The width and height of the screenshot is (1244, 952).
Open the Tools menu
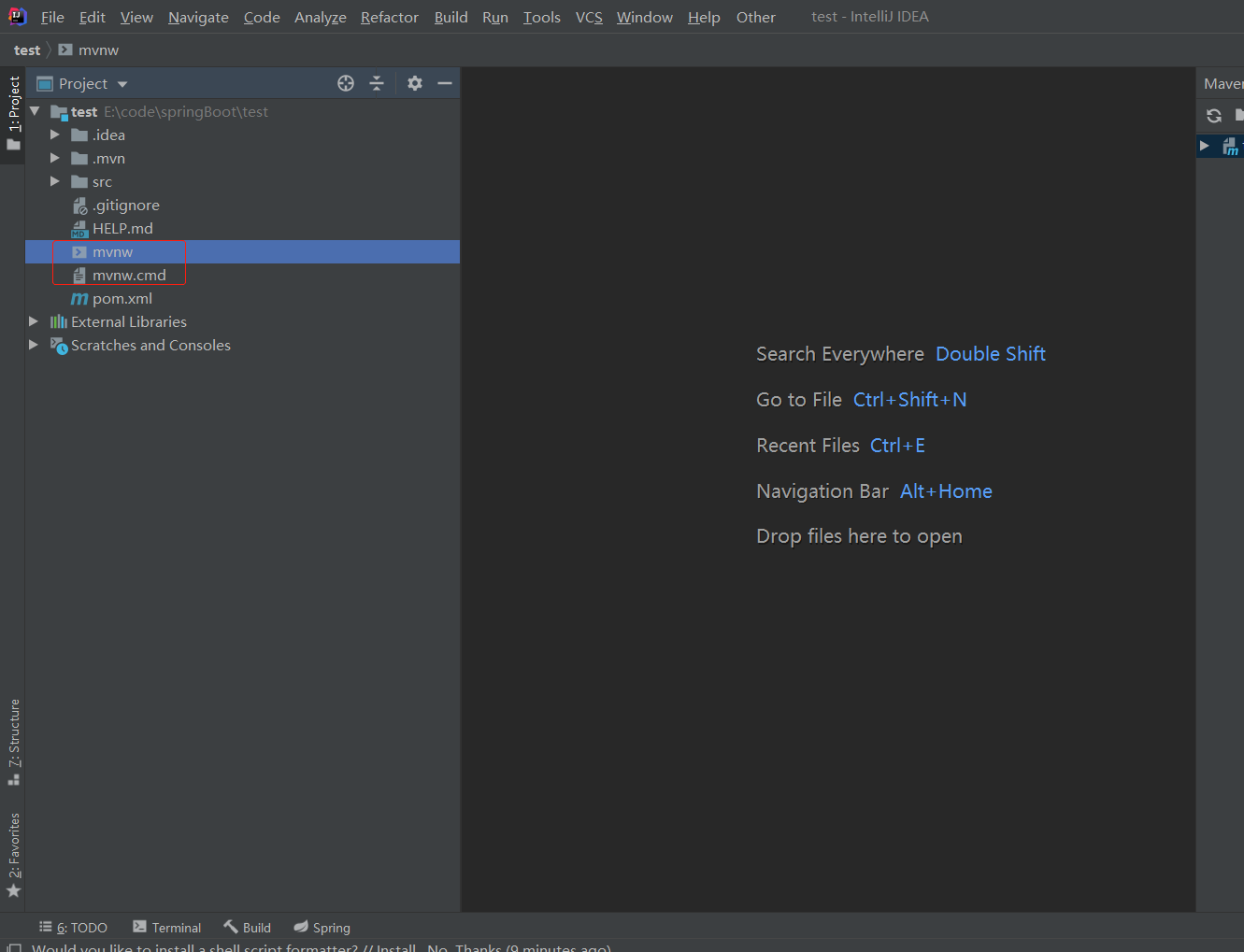(x=542, y=17)
